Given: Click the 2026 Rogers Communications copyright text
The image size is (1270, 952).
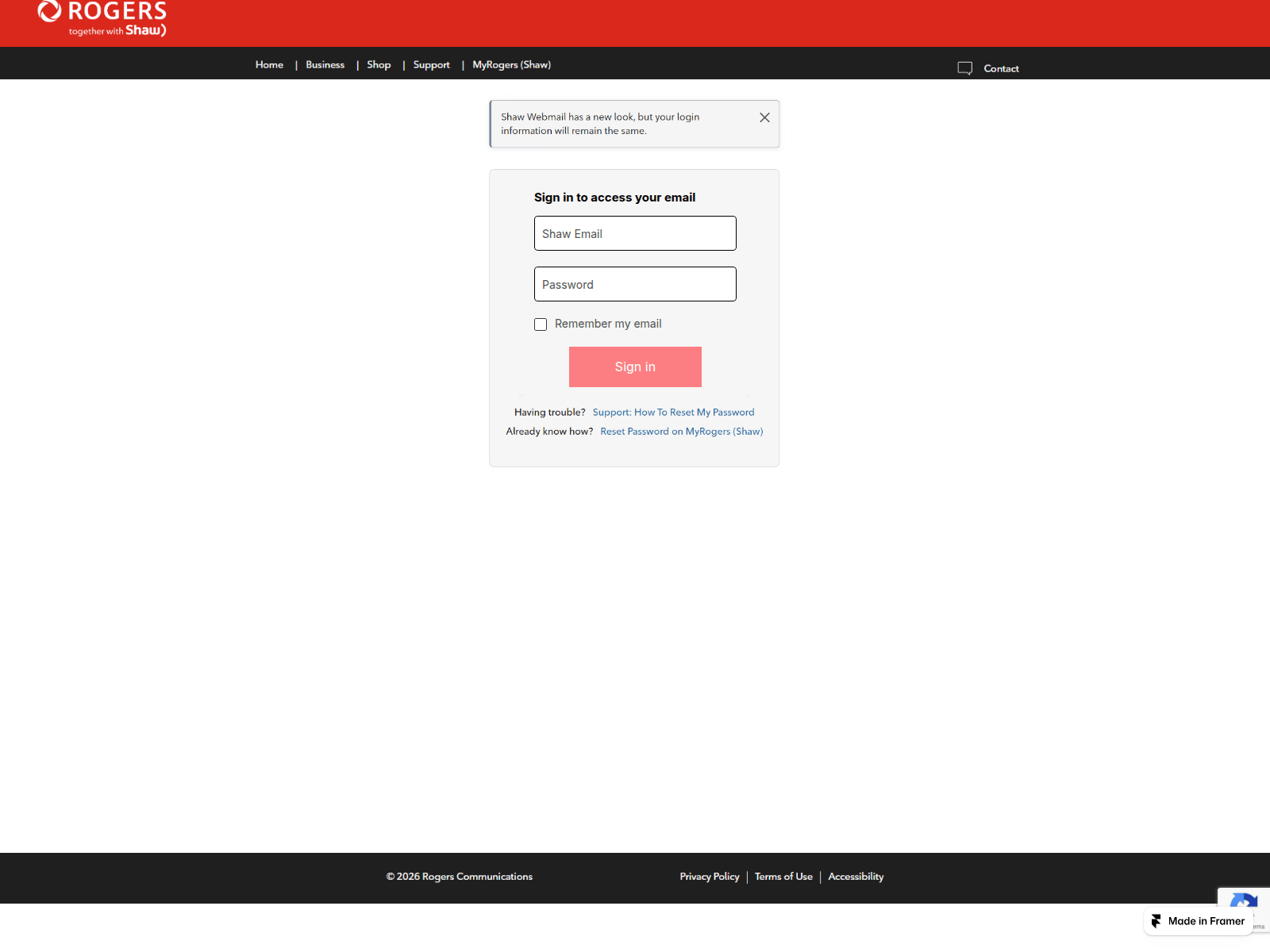Looking at the screenshot, I should coord(460,877).
